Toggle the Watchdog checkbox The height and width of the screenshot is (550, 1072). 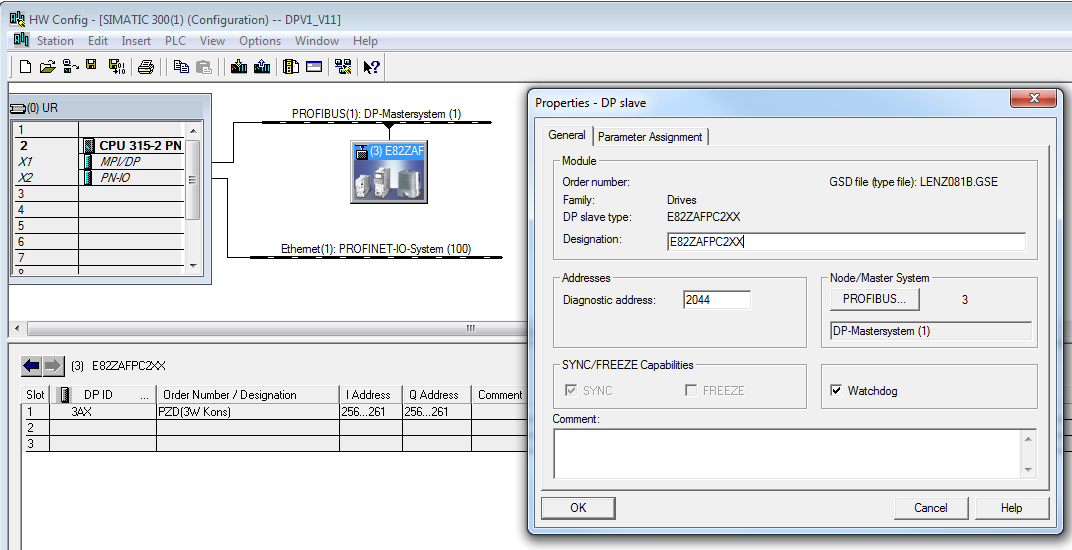(835, 391)
